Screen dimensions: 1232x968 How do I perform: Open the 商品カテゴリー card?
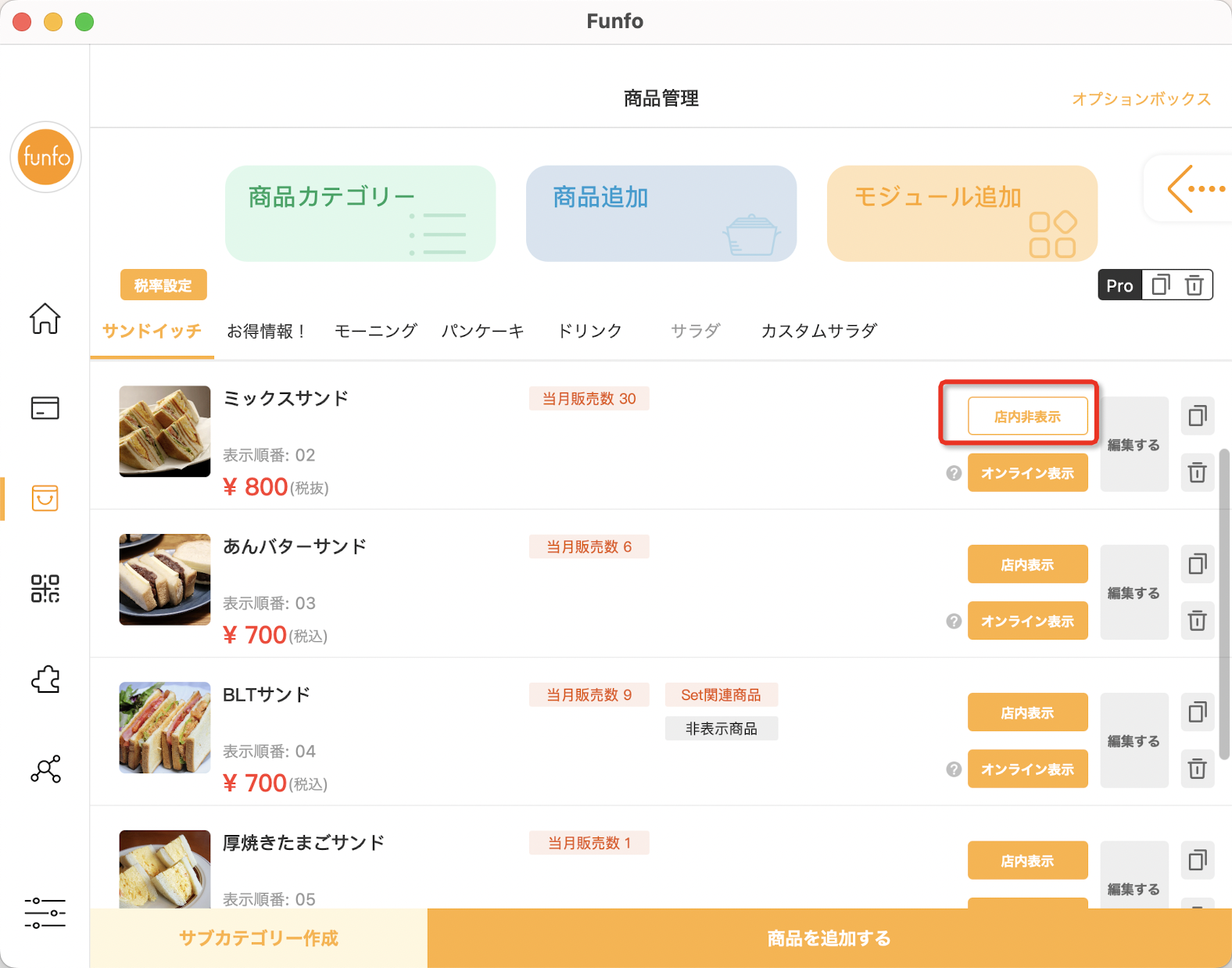[x=360, y=213]
